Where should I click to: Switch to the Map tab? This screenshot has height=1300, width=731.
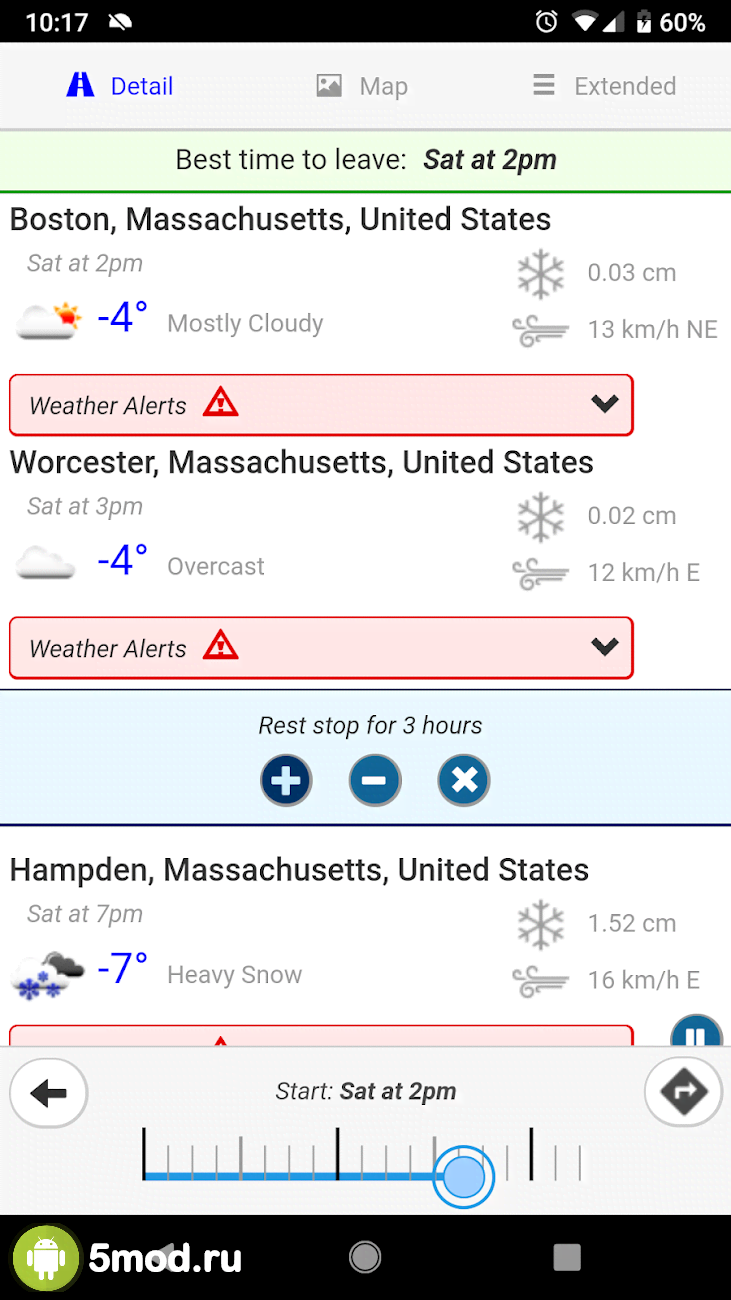click(x=362, y=86)
